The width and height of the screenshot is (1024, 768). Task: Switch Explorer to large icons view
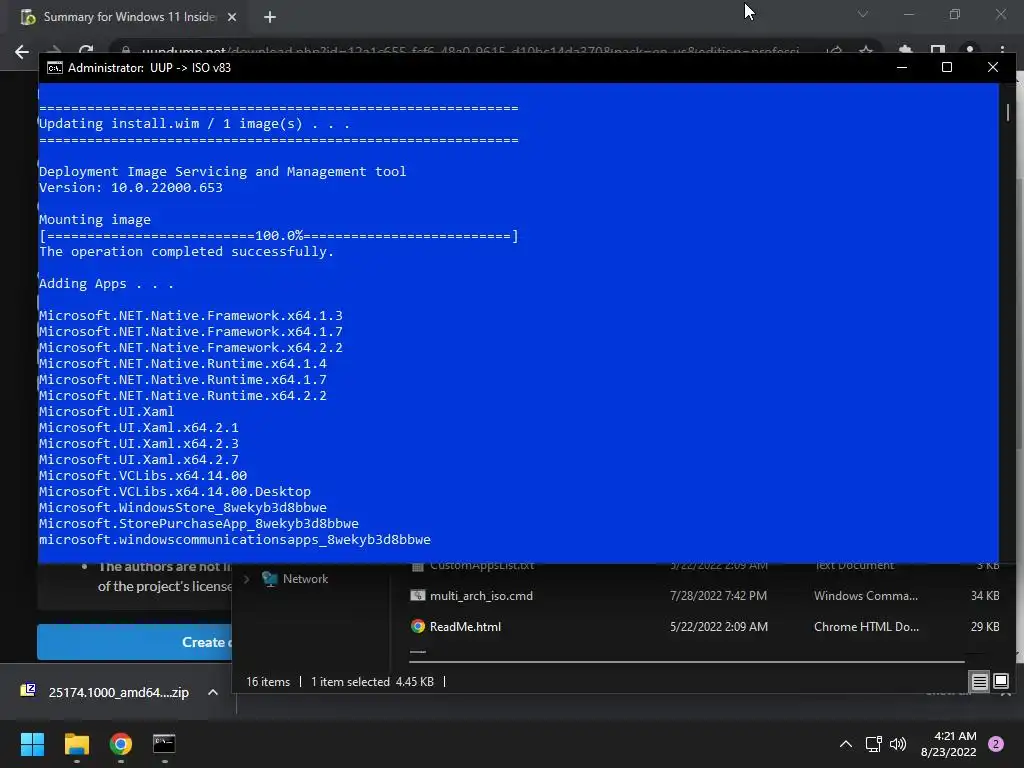[x=1001, y=682]
